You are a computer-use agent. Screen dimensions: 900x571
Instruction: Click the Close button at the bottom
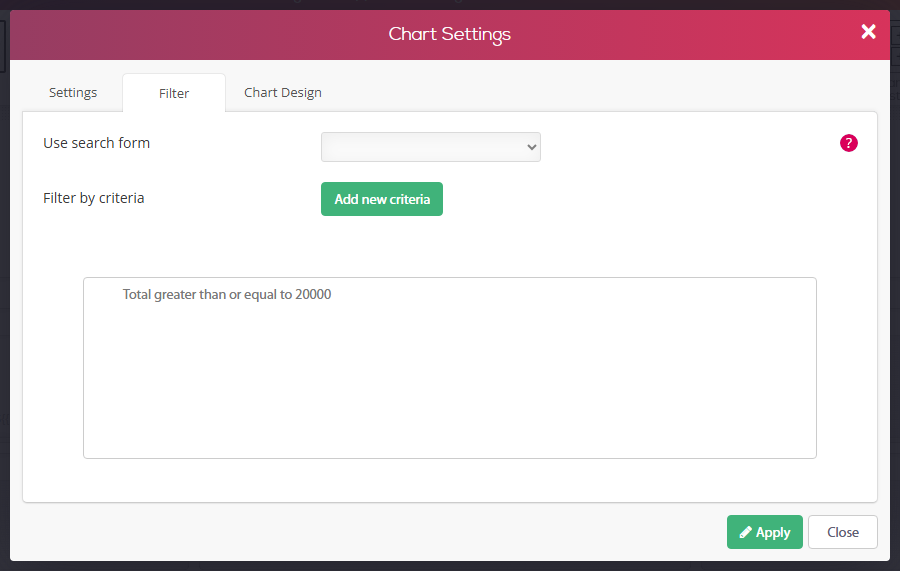coord(843,532)
